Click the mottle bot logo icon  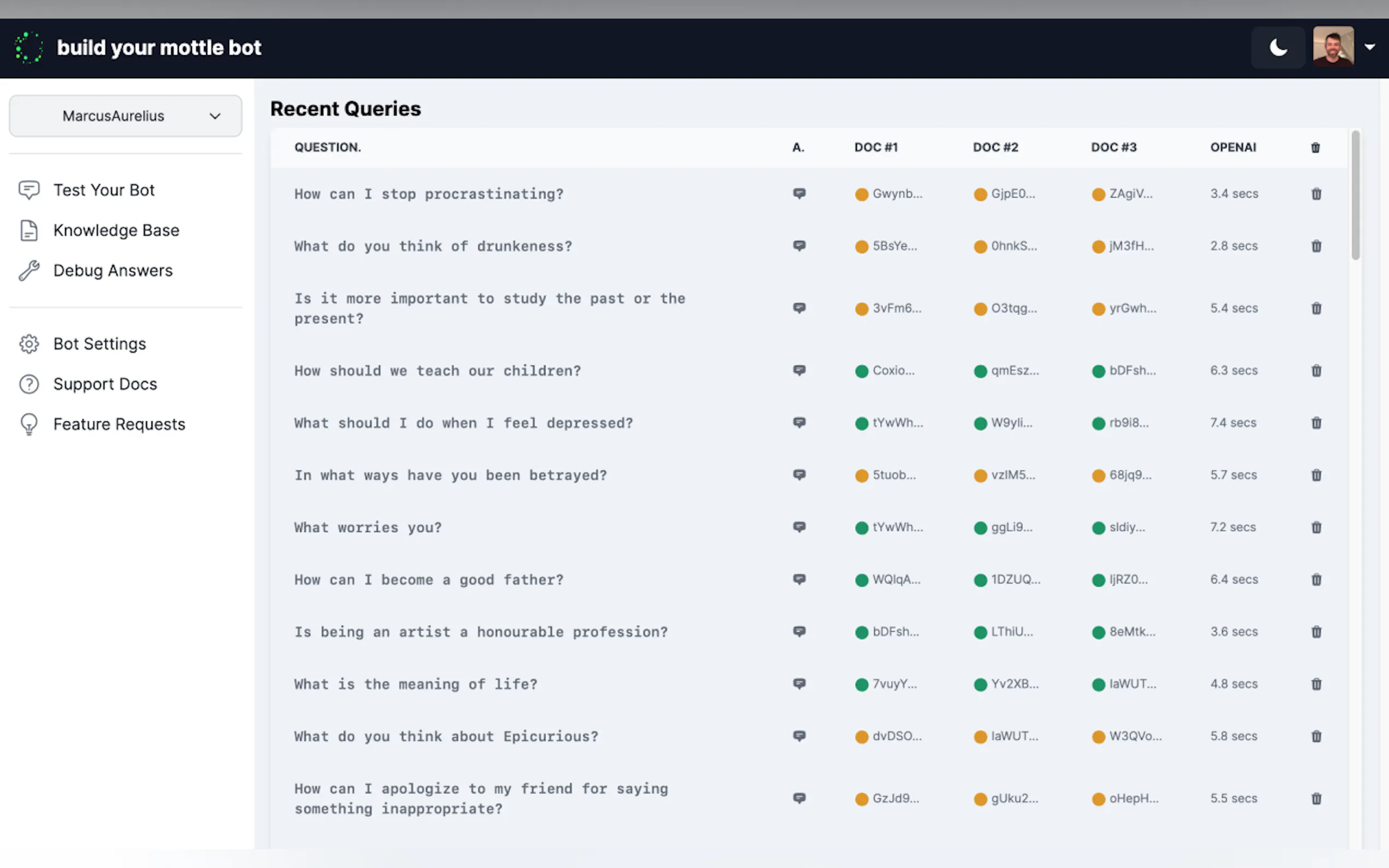tap(29, 48)
